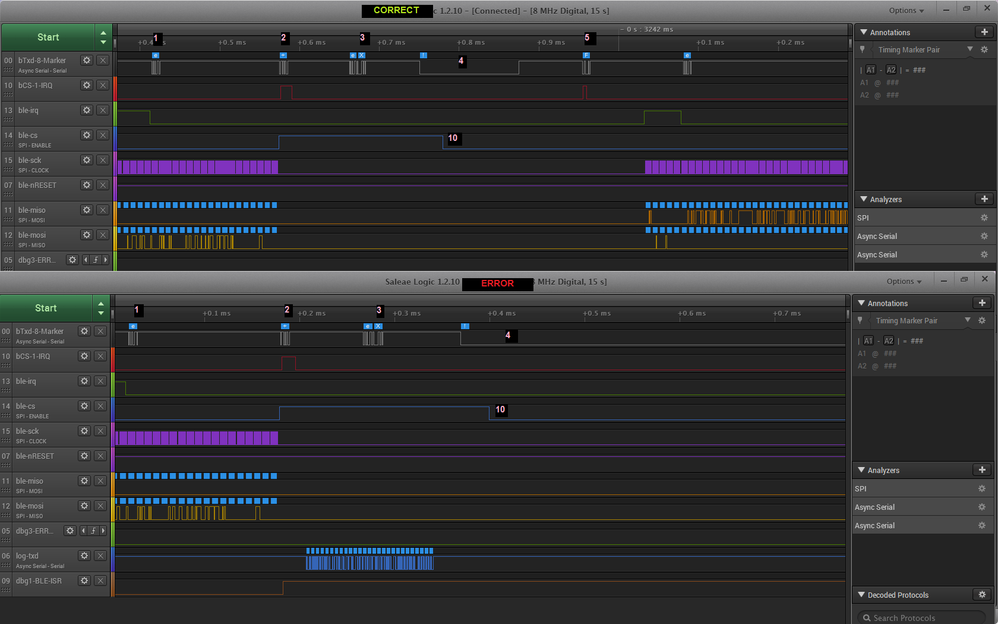Click ble-cs gear icon in upper window
The image size is (998, 624).
click(x=87, y=135)
